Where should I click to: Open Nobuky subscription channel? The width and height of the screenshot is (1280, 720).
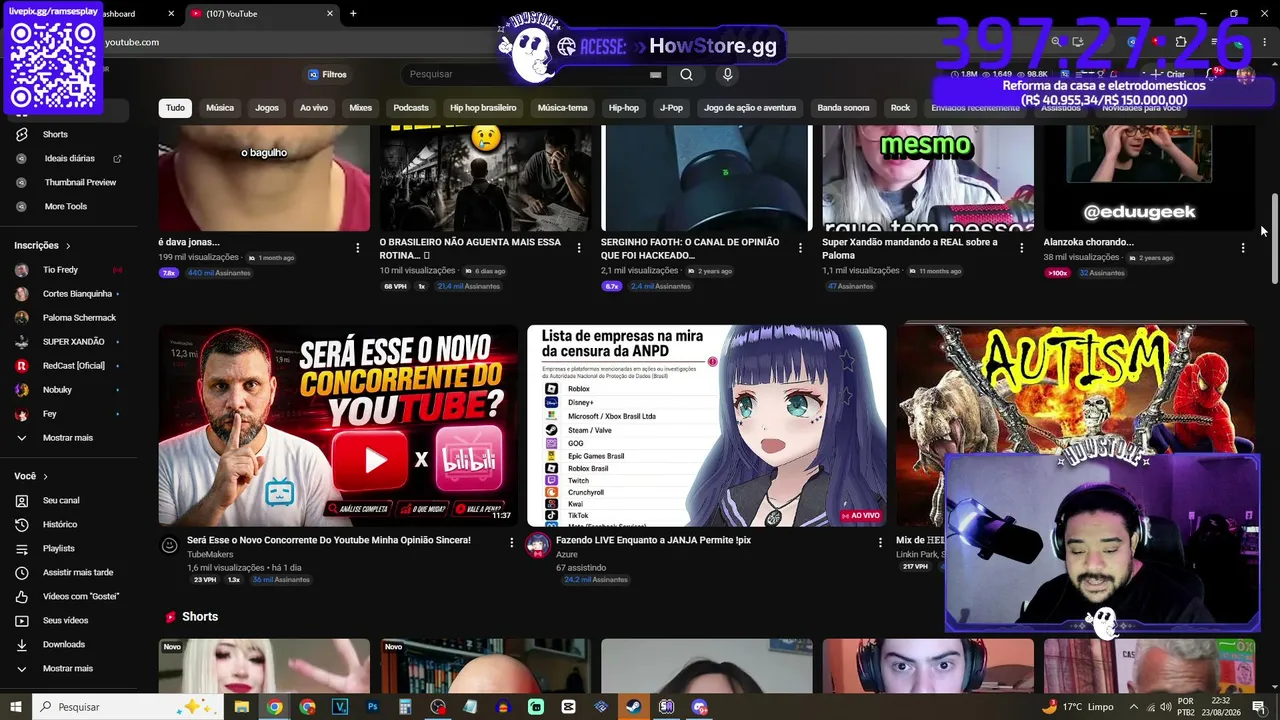[x=57, y=390]
